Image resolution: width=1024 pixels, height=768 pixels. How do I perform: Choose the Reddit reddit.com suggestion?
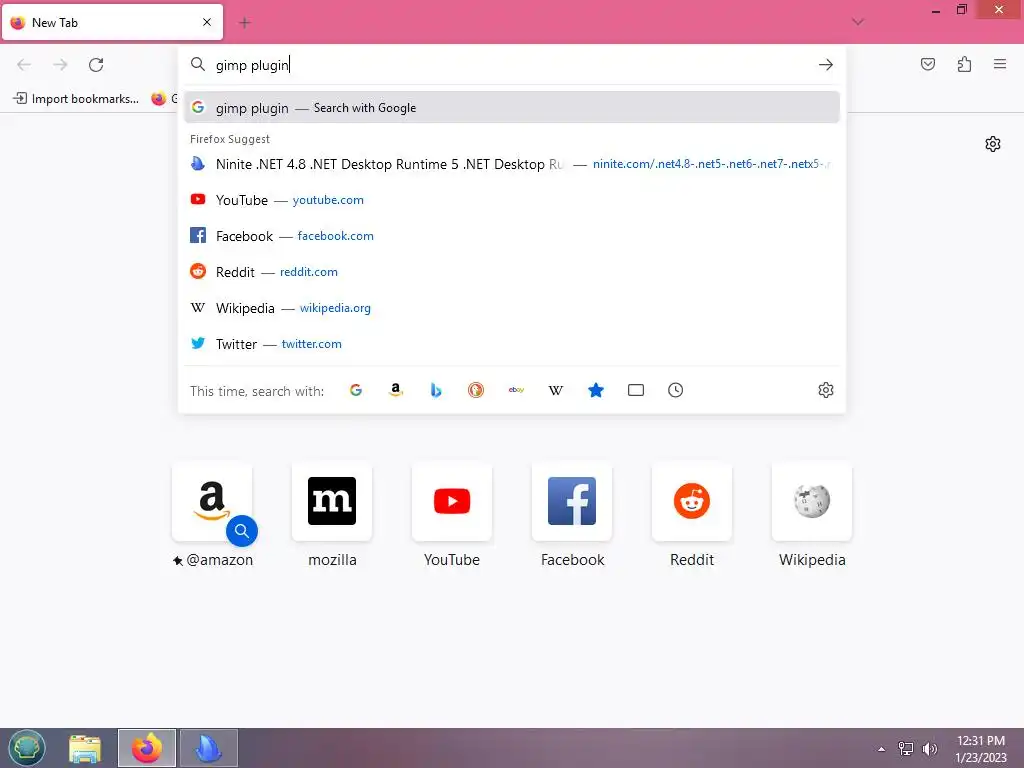click(511, 272)
